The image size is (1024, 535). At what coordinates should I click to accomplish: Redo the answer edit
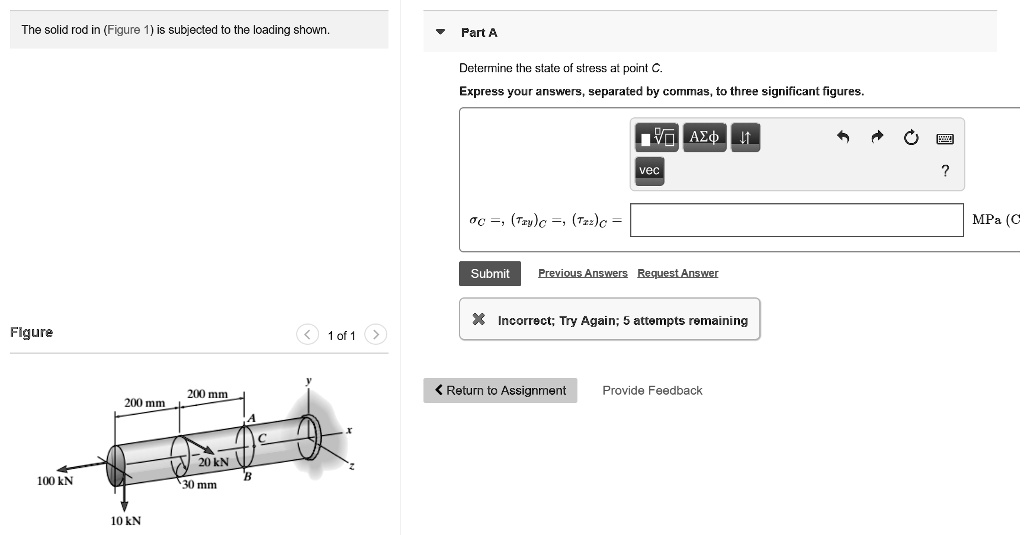coord(877,138)
